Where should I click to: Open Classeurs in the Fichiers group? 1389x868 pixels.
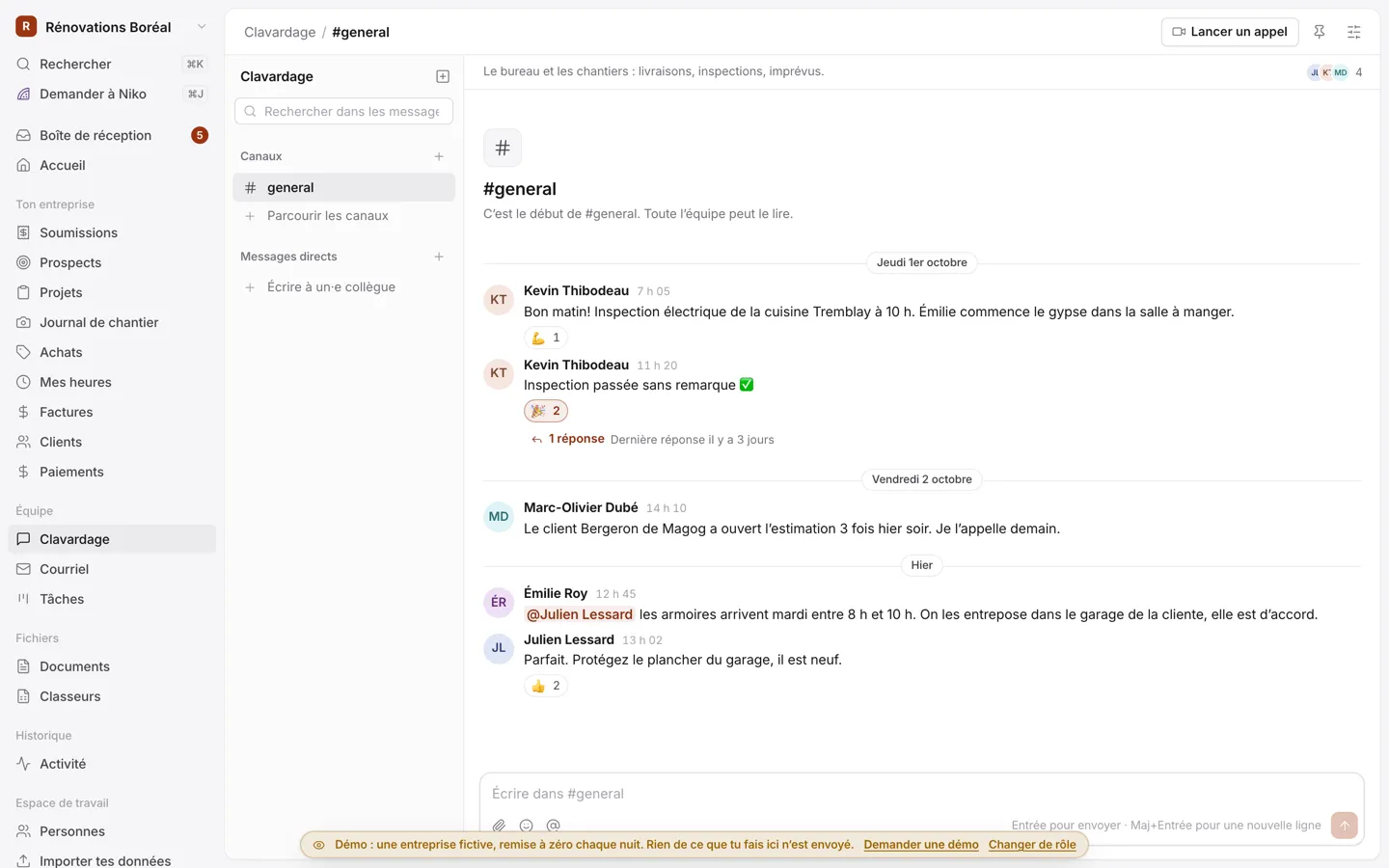point(112,696)
